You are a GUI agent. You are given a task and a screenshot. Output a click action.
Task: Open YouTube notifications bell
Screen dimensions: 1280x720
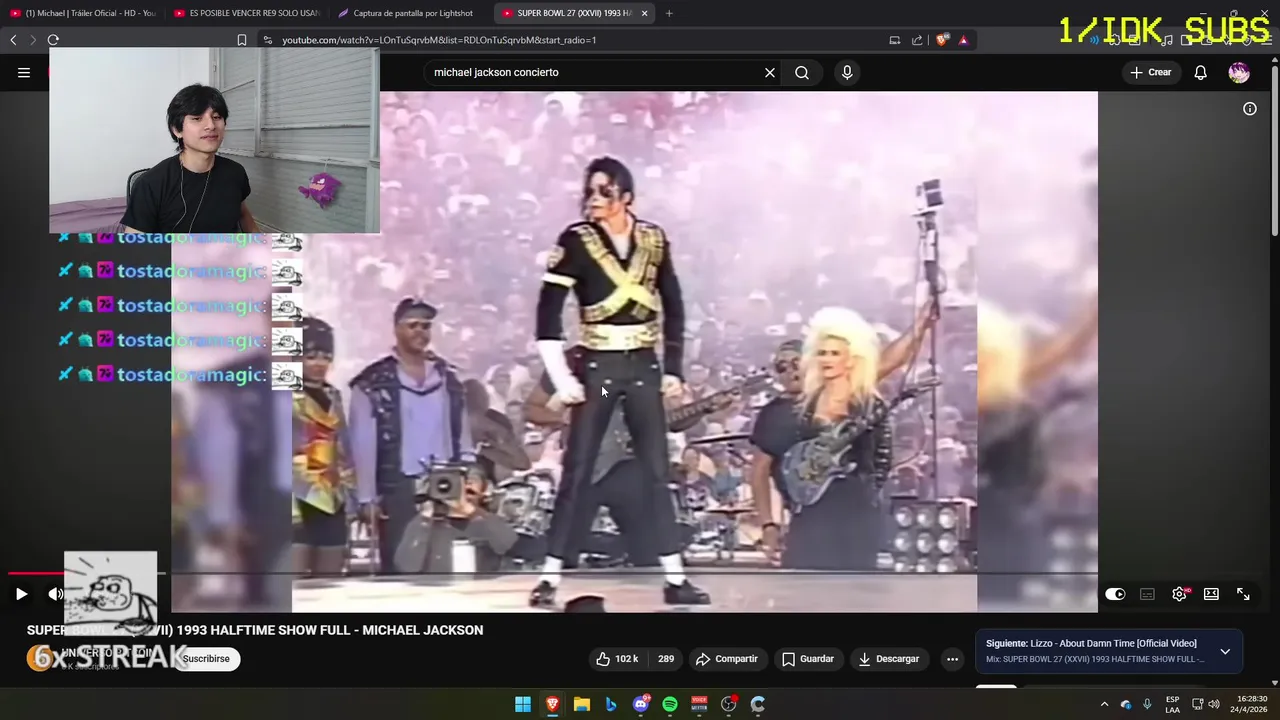1201,72
